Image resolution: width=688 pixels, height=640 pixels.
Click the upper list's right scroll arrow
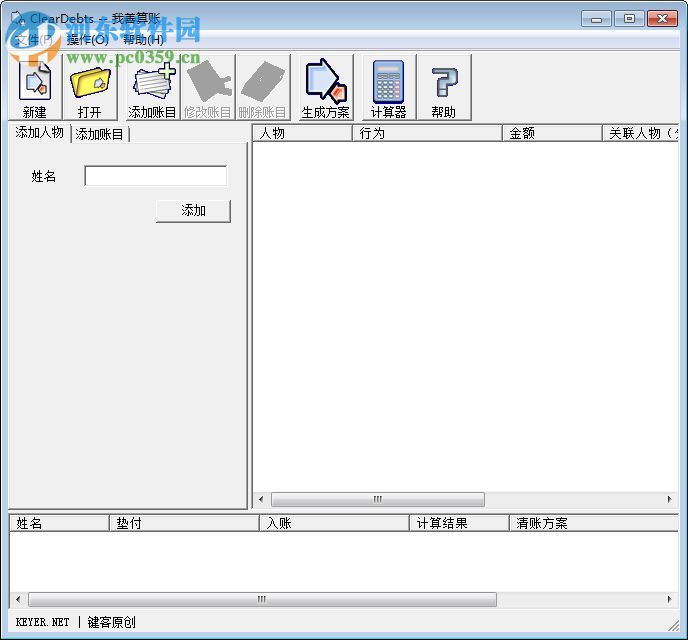point(670,499)
